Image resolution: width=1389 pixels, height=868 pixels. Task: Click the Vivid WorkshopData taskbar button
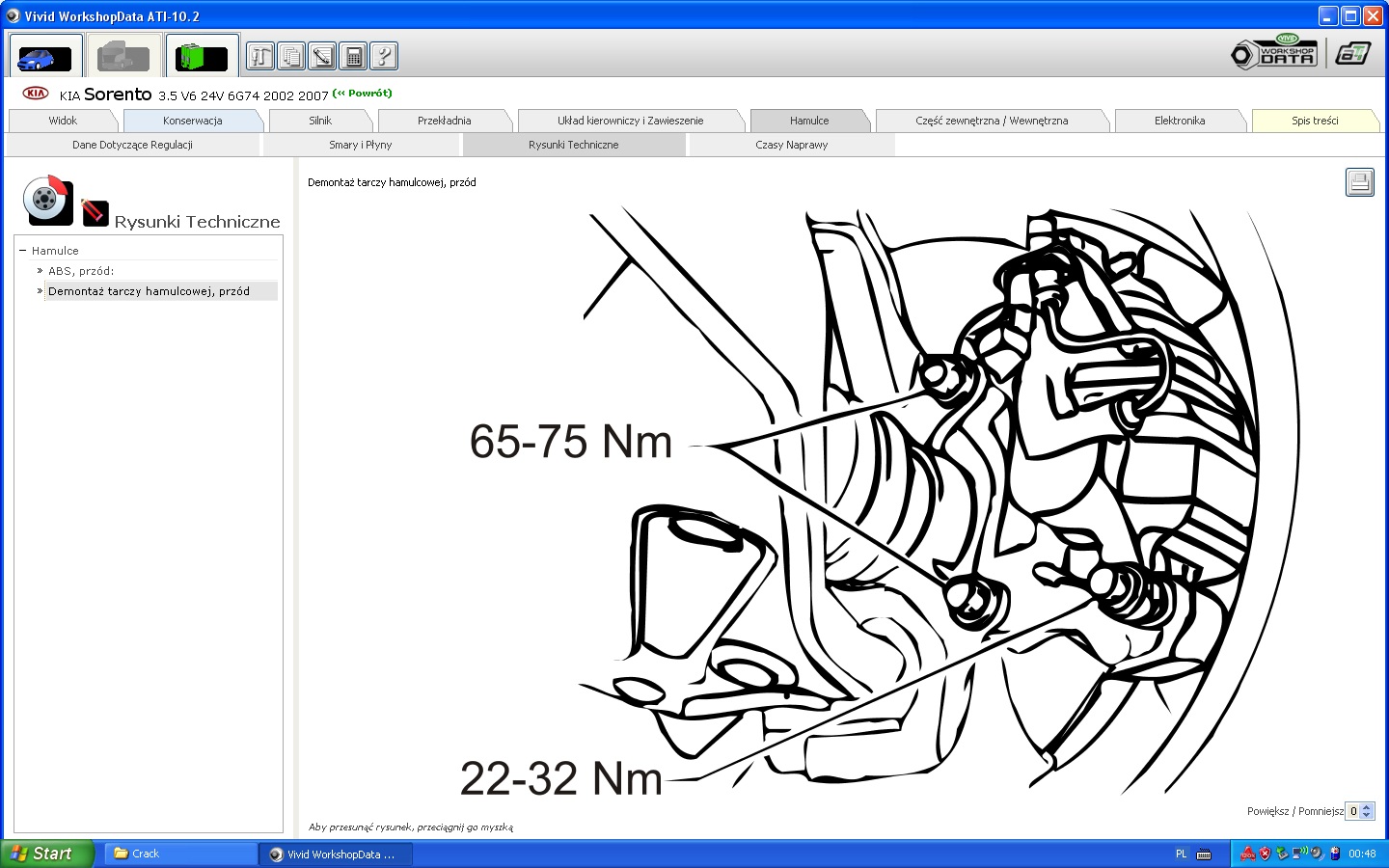click(336, 854)
